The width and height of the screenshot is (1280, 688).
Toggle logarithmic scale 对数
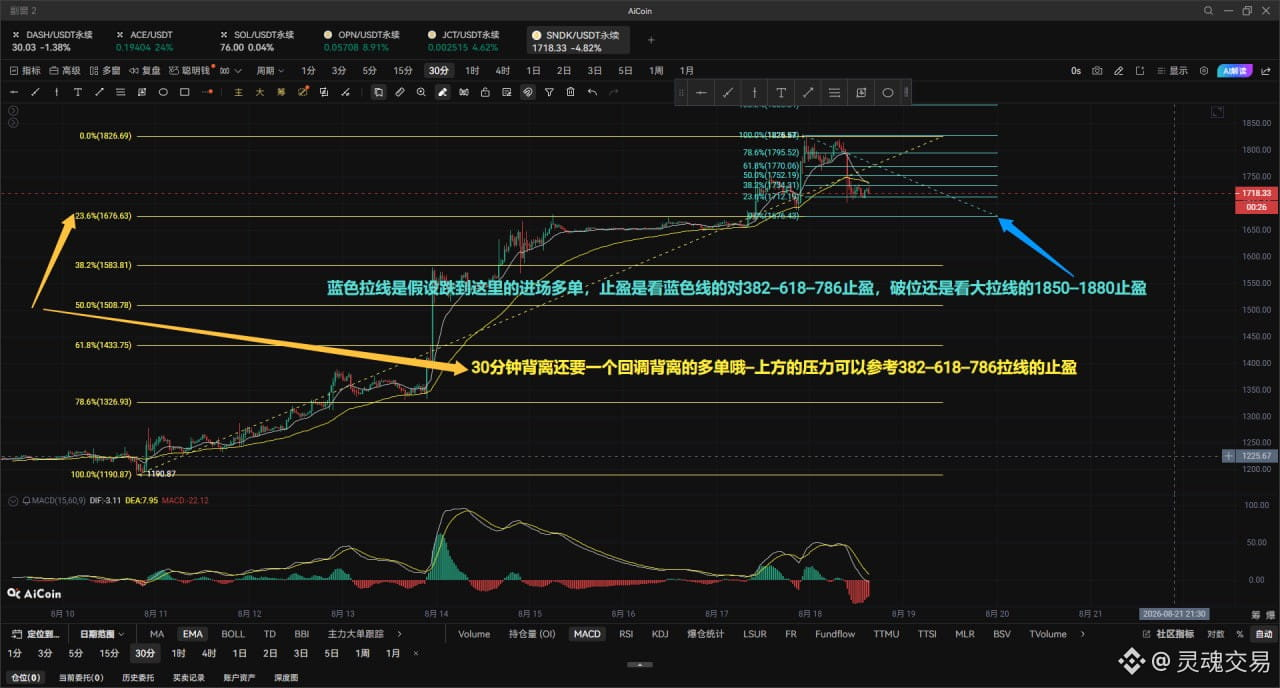[x=1215, y=634]
